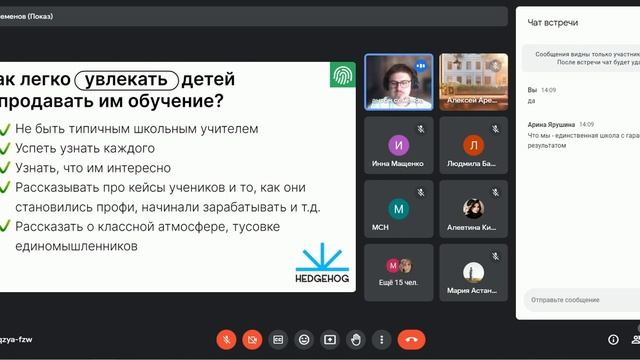This screenshot has height=360, width=640.
Task: Click the green fingerprint logo on the slide
Action: point(342,75)
